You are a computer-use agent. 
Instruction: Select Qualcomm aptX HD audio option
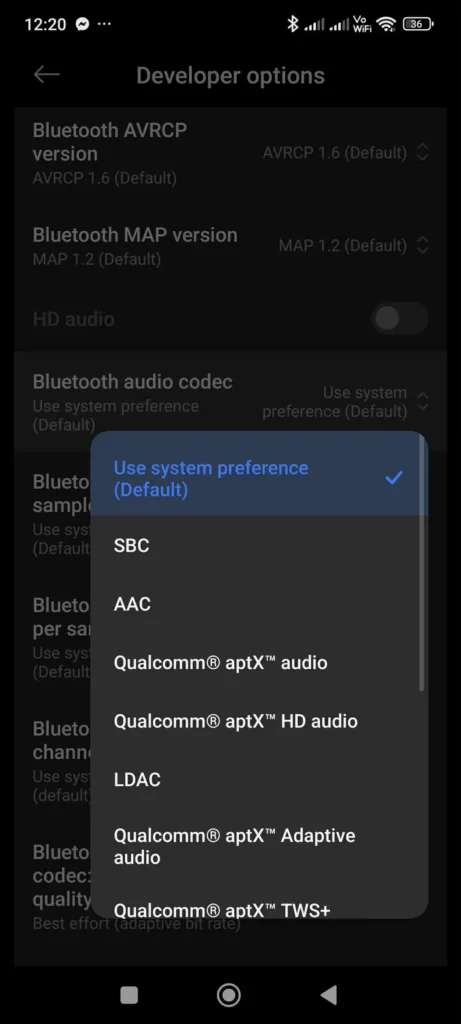pos(259,721)
